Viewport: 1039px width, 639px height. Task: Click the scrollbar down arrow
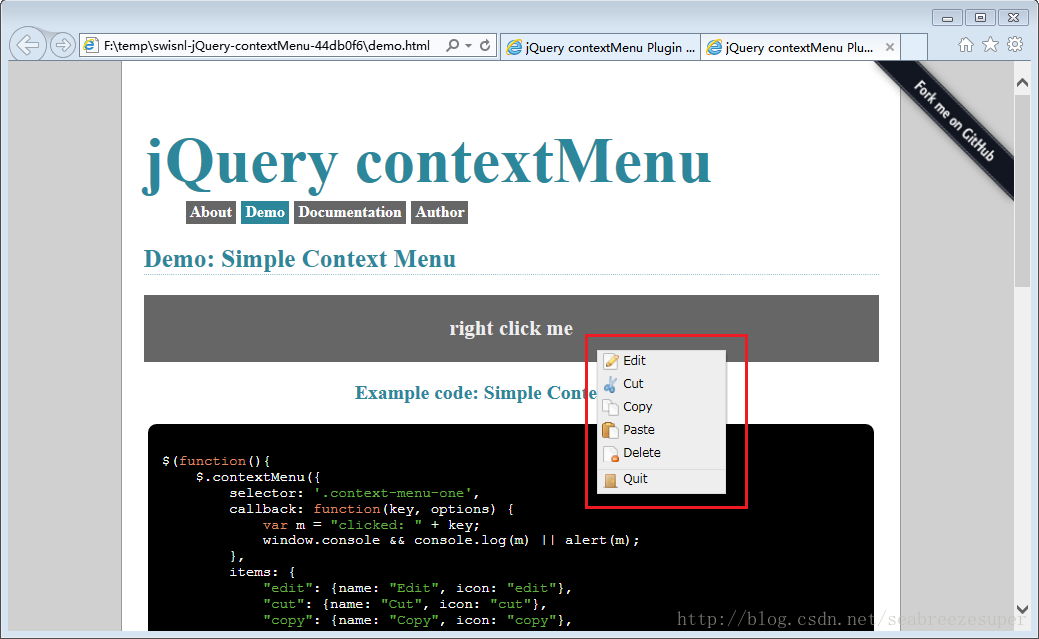click(1022, 609)
